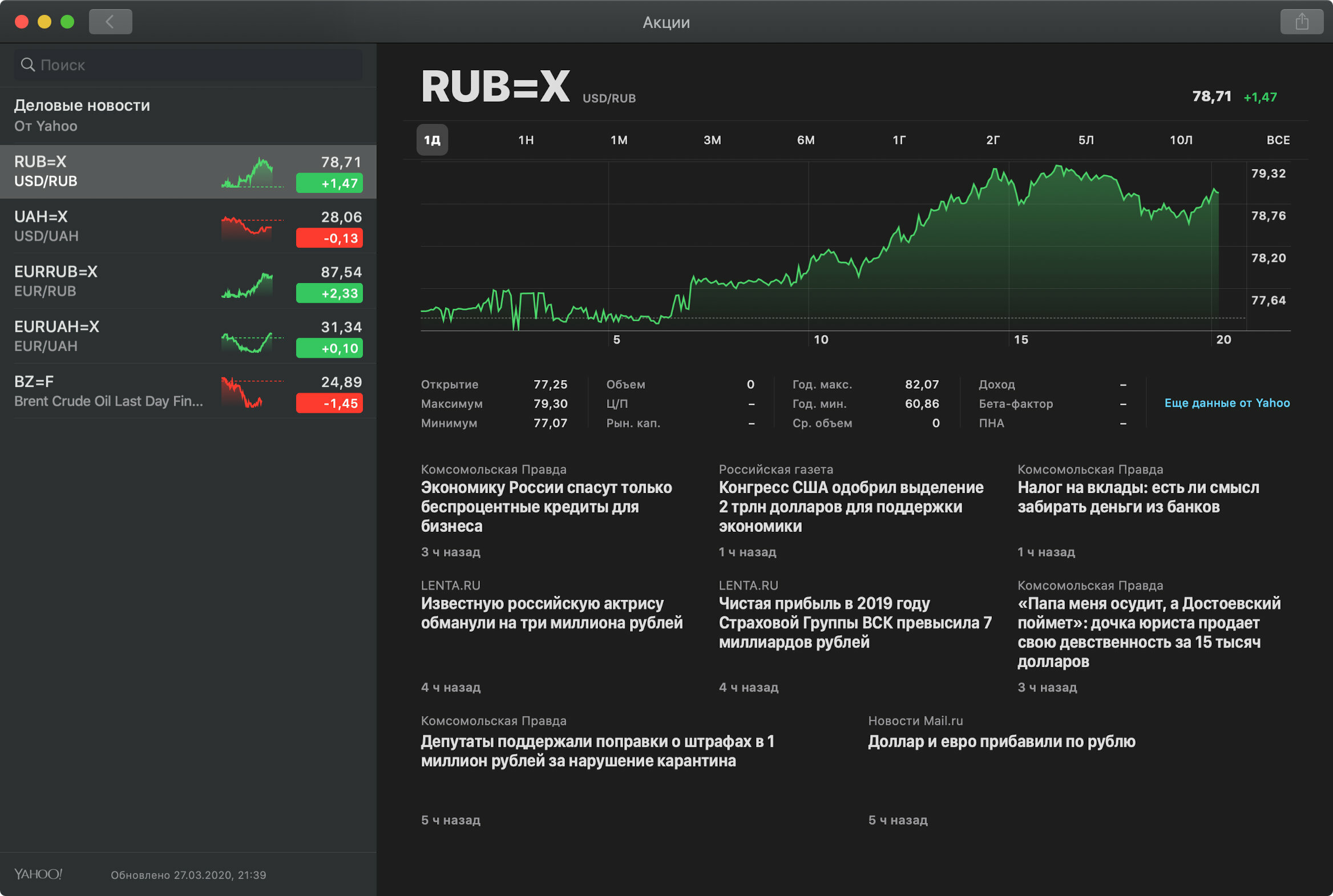Image resolution: width=1333 pixels, height=896 pixels.
Task: Toggle the +1,47 change badge for RUB=X
Action: (329, 183)
